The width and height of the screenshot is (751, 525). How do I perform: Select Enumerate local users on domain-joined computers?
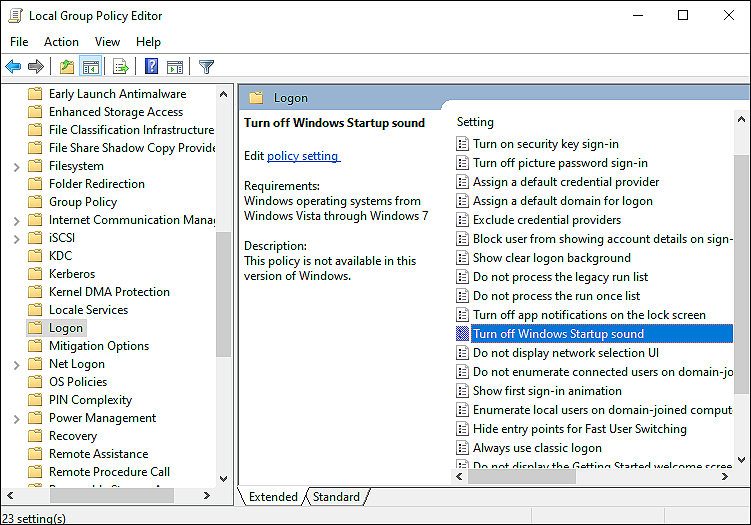(603, 410)
